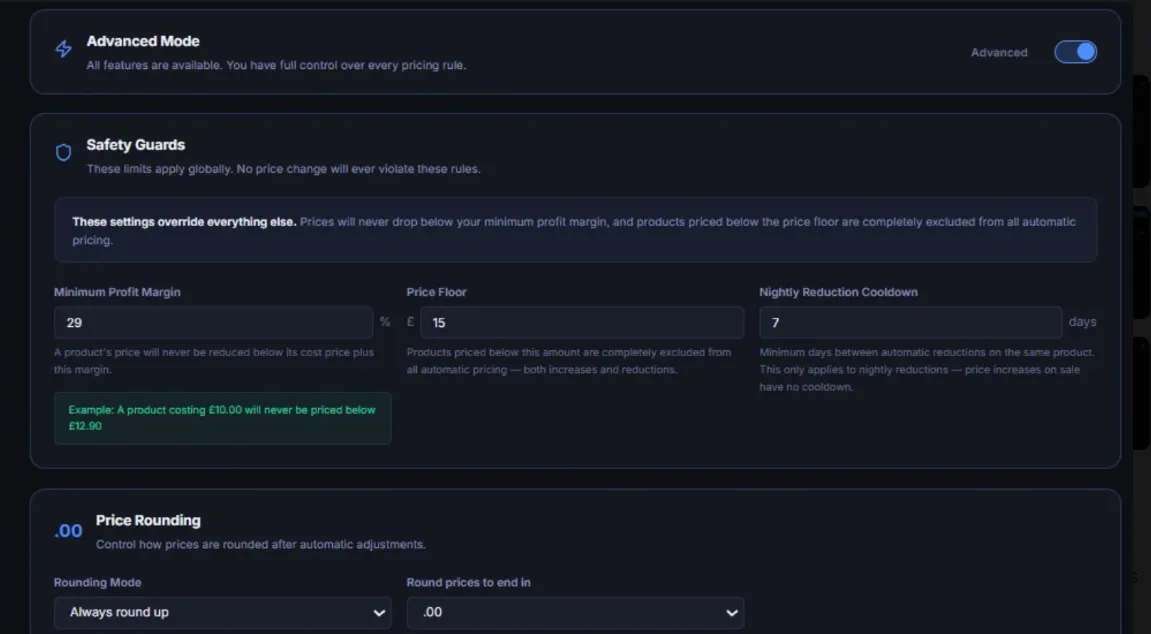Click the Safety Guards heading
The width and height of the screenshot is (1151, 634).
(x=136, y=145)
